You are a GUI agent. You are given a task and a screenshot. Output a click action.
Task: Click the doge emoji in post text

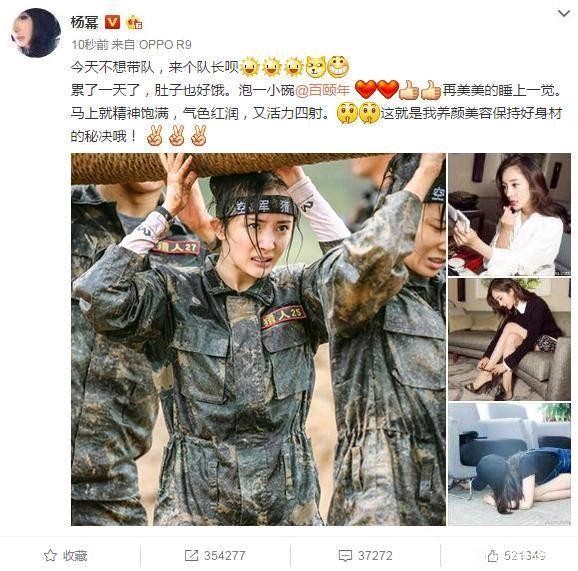tap(316, 67)
